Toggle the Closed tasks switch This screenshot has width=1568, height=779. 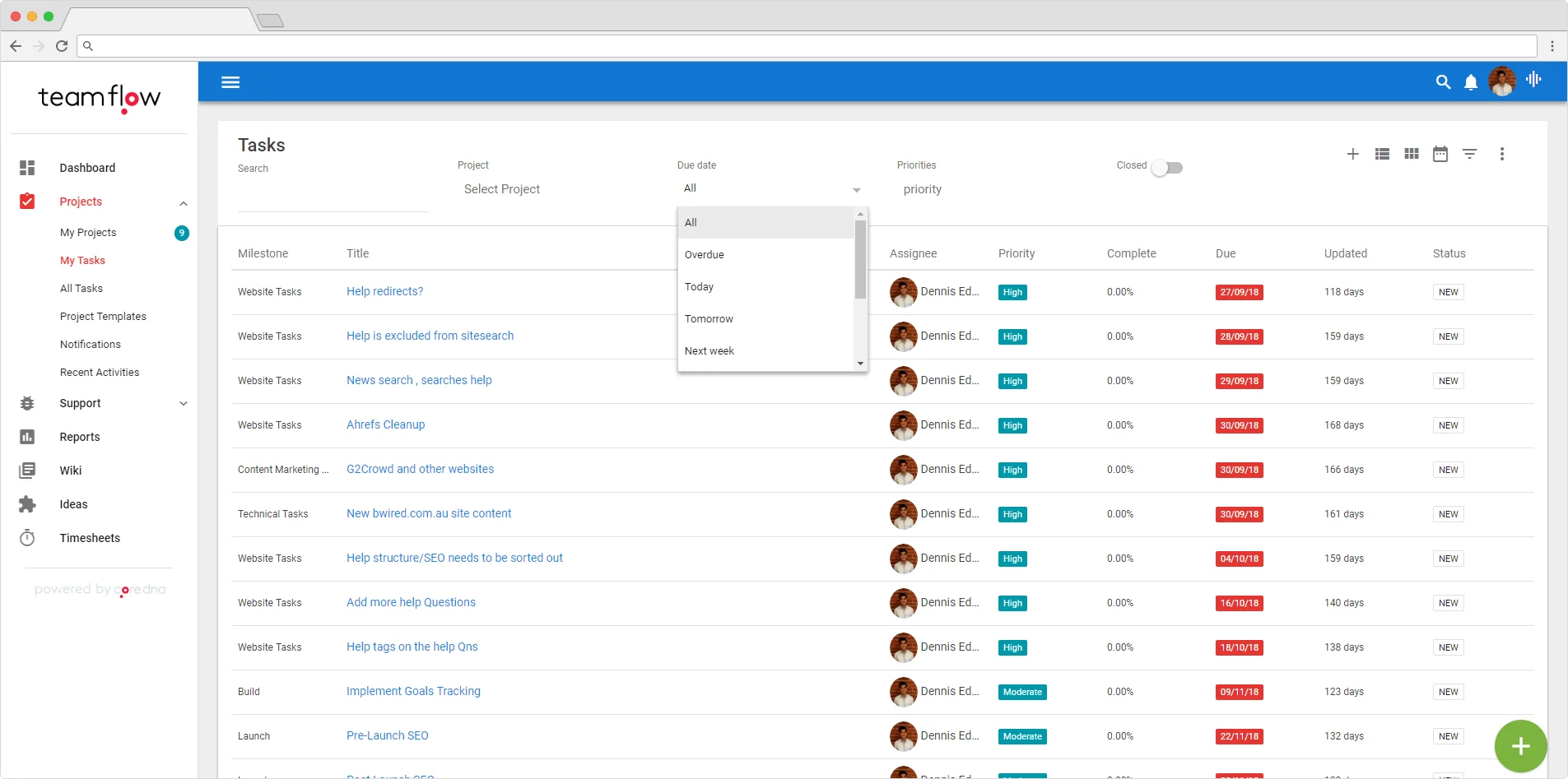tap(1167, 168)
